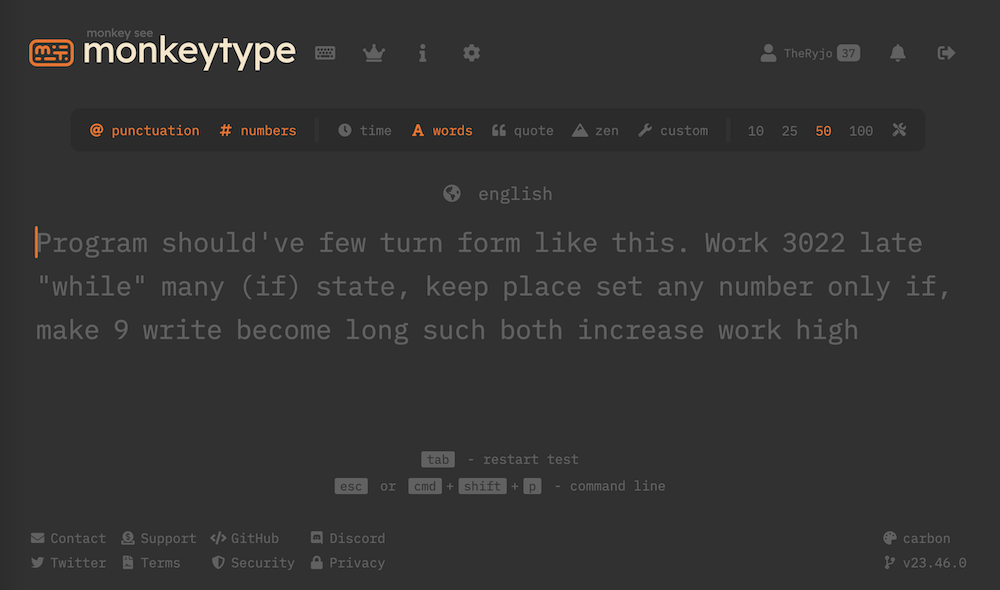The height and width of the screenshot is (590, 1000).
Task: Click the esc key hint
Action: (351, 486)
